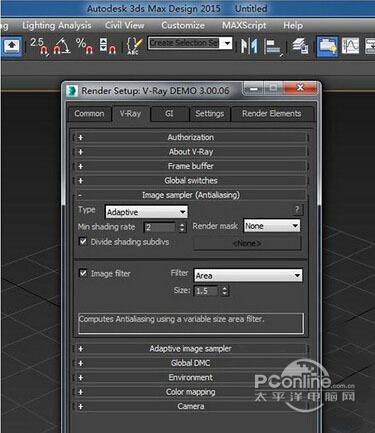375x433 pixels.
Task: Click the Create Selection Set text field
Action: (x=184, y=43)
